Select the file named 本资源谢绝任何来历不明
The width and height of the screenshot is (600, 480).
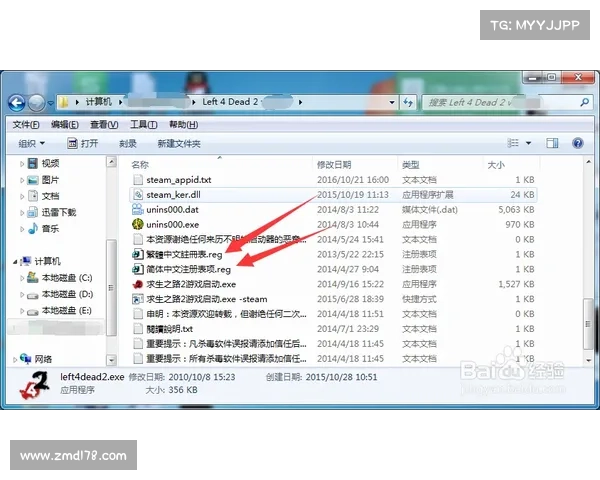pos(226,239)
